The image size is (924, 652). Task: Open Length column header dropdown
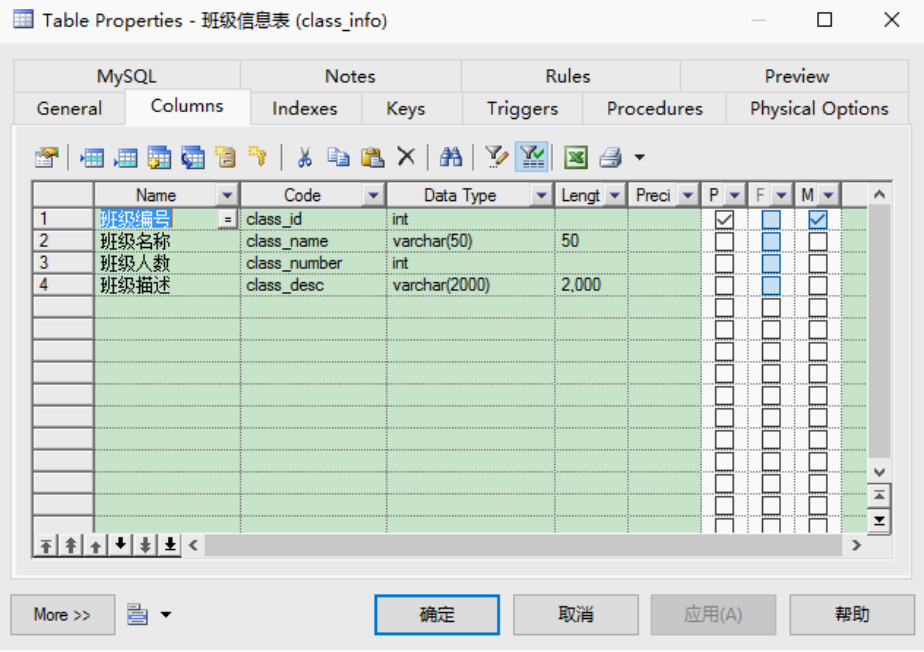(615, 195)
